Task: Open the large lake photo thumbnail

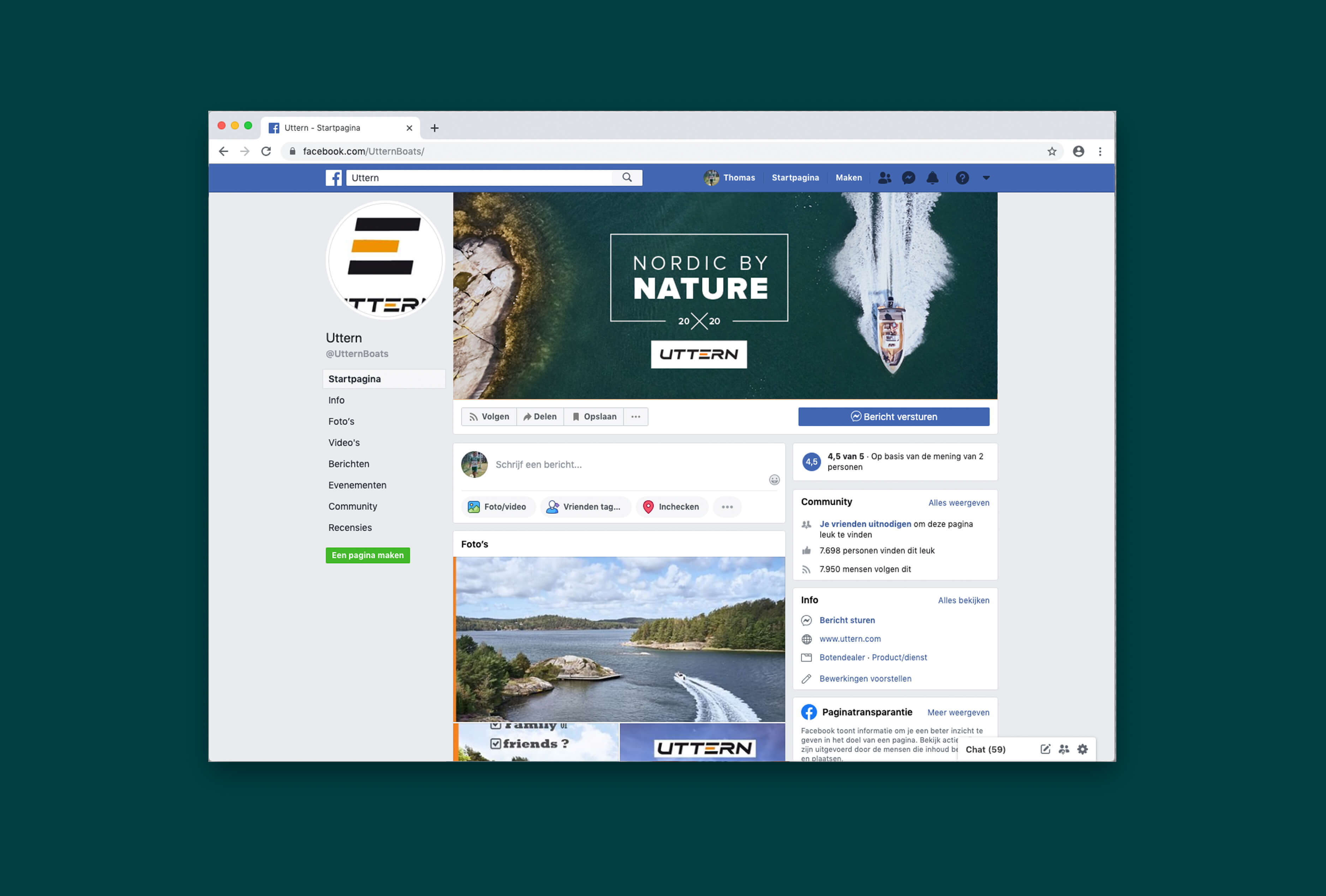Action: click(620, 639)
